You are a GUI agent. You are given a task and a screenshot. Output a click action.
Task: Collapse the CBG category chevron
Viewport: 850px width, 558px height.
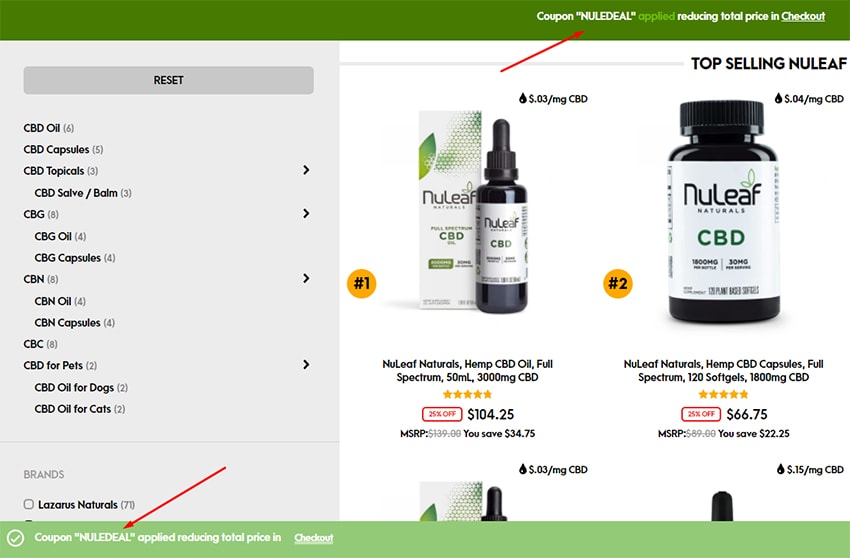[x=306, y=214]
